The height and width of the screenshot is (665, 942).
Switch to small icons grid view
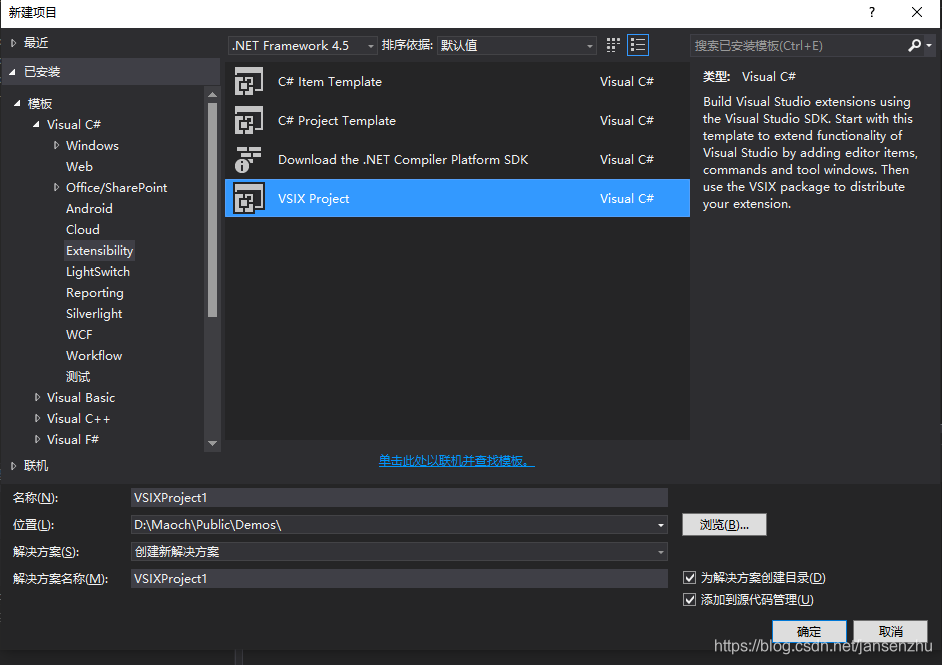(613, 45)
